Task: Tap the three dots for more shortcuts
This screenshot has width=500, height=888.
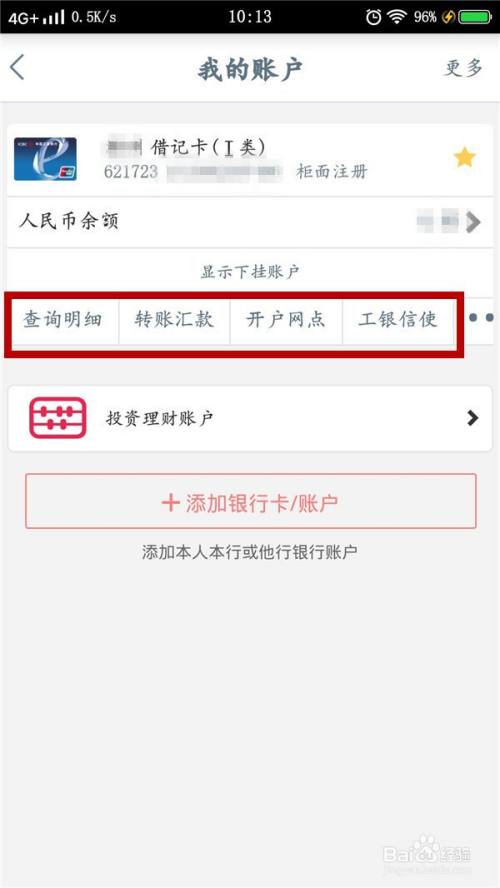Action: click(481, 318)
